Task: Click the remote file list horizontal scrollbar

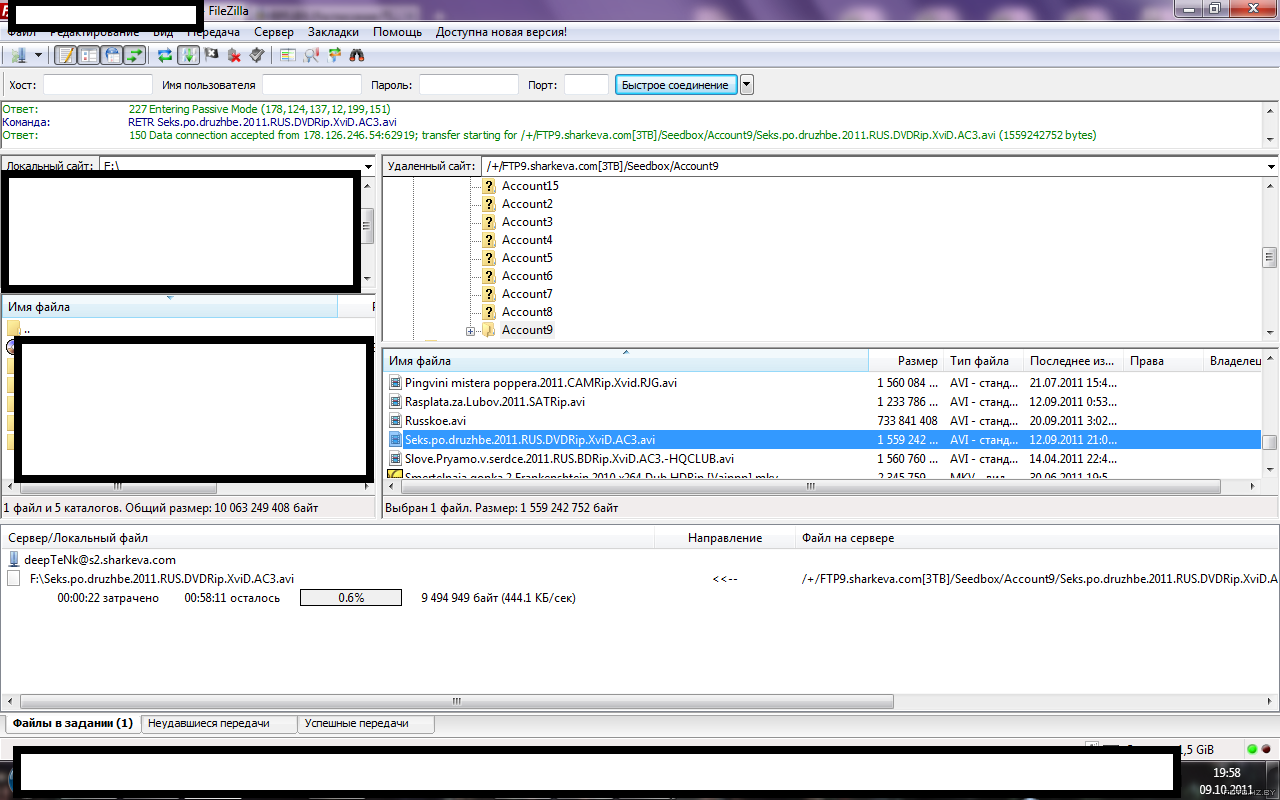Action: (809, 487)
